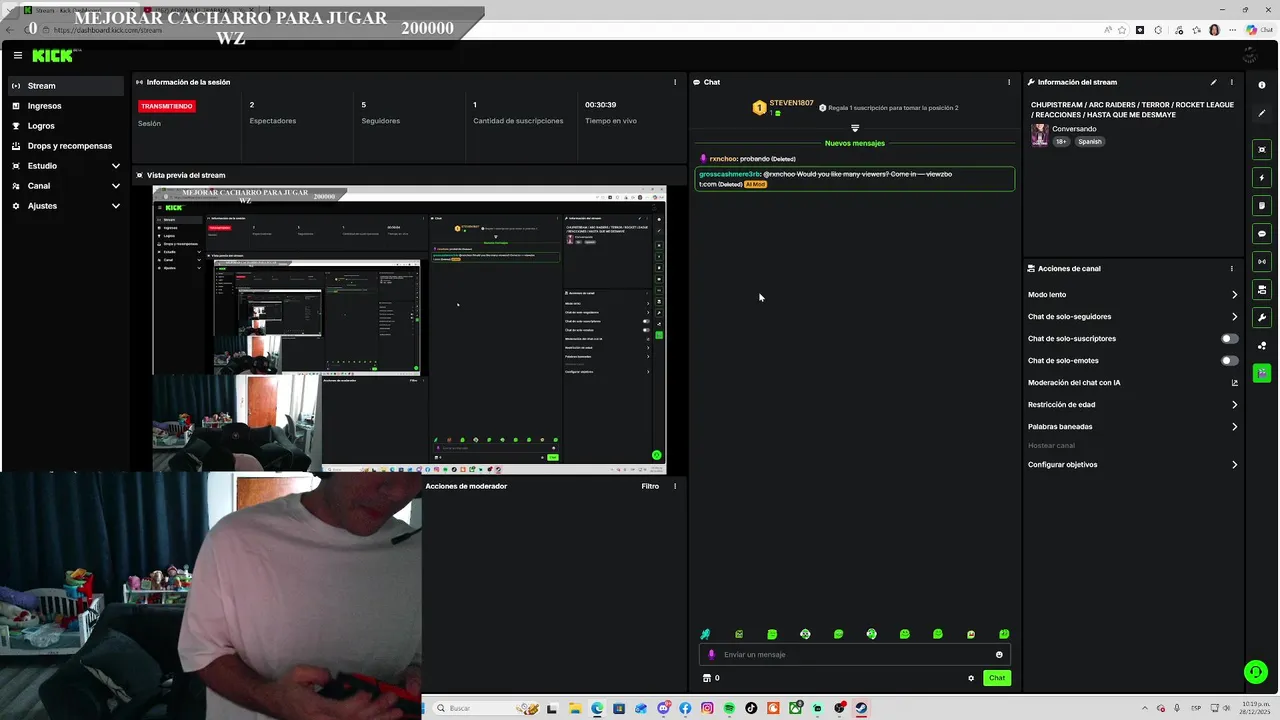Open Acciones de canal three-dot menu
This screenshot has width=1280, height=720.
(x=1231, y=268)
